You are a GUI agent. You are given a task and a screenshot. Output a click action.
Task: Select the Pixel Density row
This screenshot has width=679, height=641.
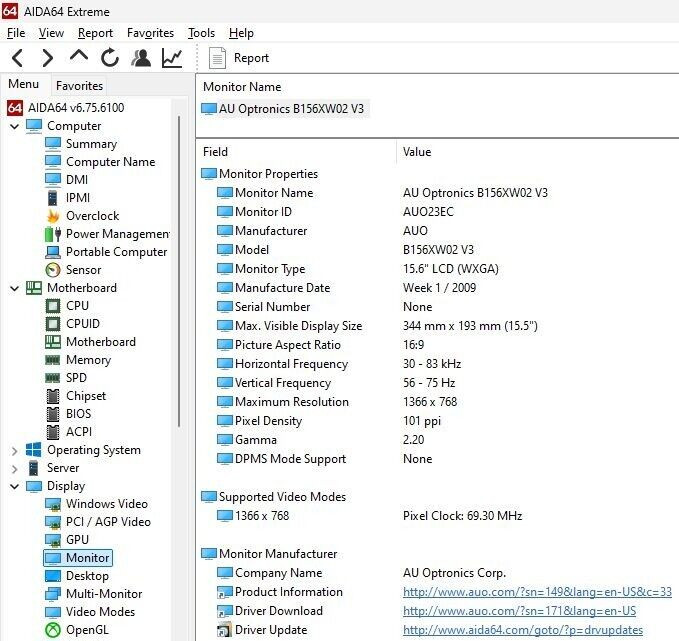click(439, 421)
